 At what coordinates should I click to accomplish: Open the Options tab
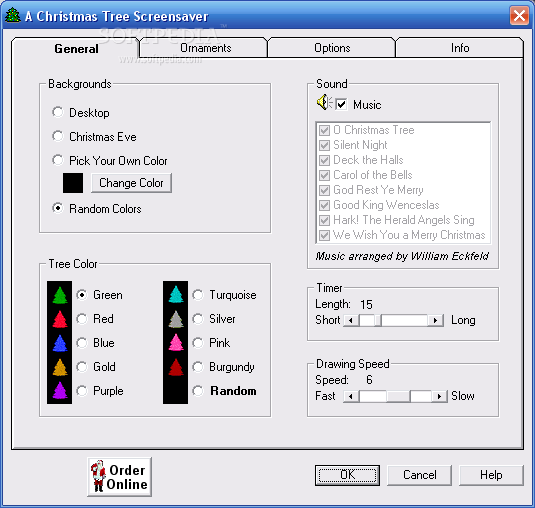[x=332, y=48]
